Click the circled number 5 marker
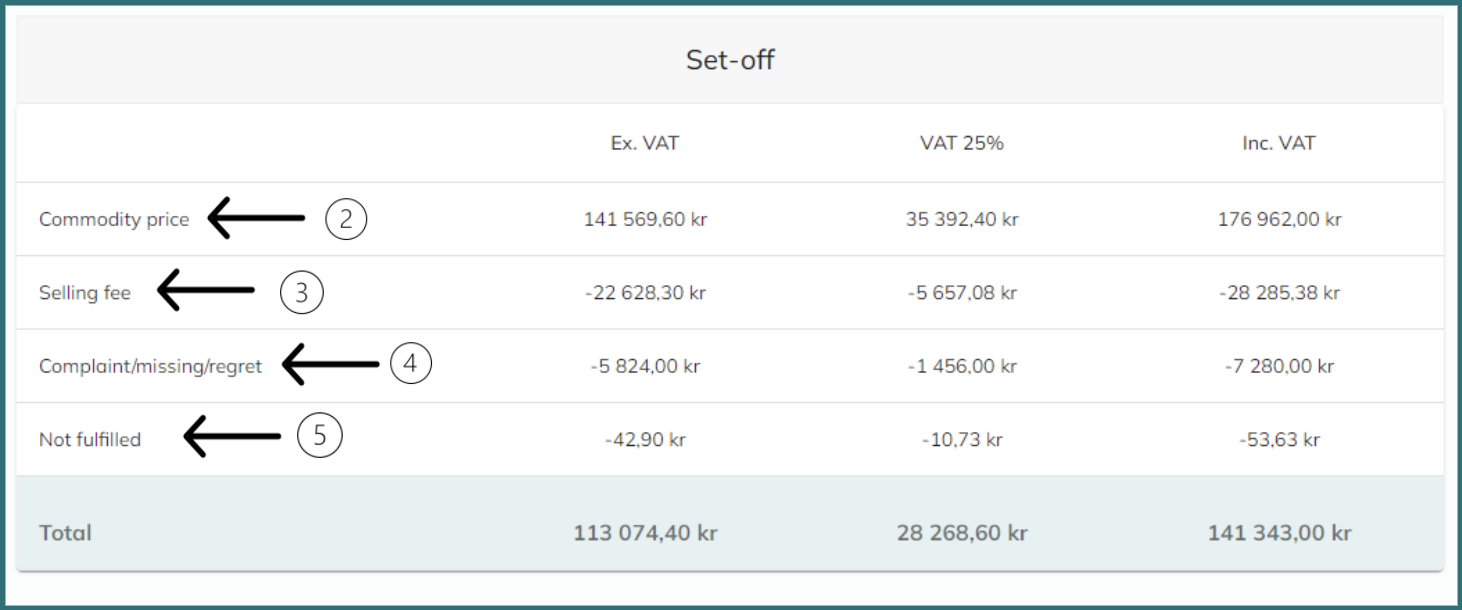The image size is (1462, 610). 320,435
